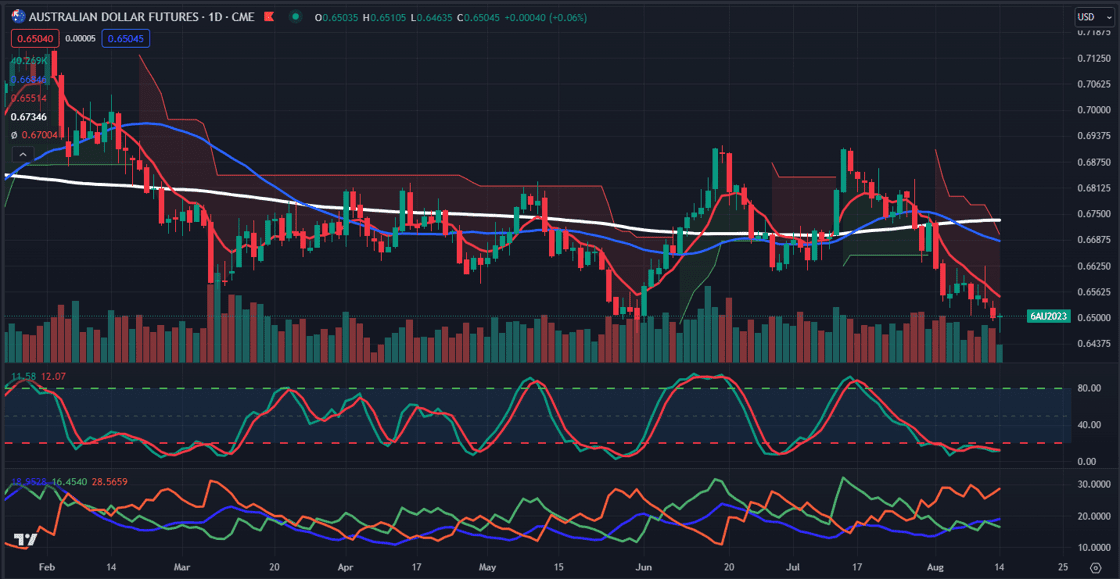The width and height of the screenshot is (1120, 579).
Task: Click the open price value 0.65035
Action: 341,16
